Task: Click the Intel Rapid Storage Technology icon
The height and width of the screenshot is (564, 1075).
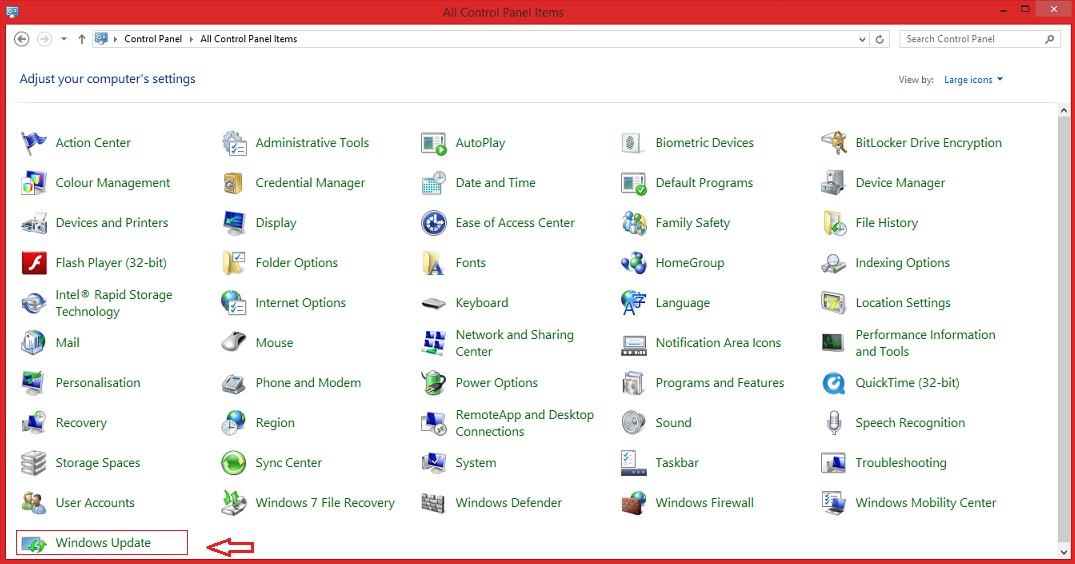Action: 34,303
